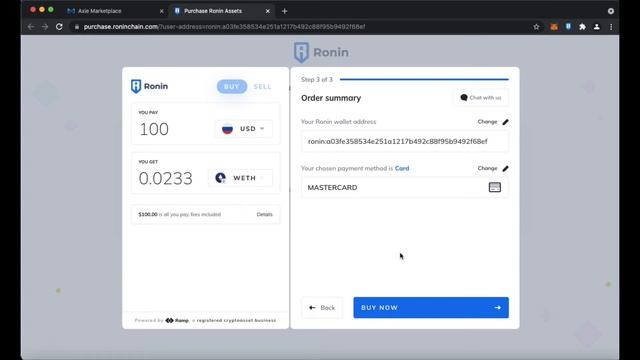Click the Ronin logo in widget panel

[x=149, y=86]
